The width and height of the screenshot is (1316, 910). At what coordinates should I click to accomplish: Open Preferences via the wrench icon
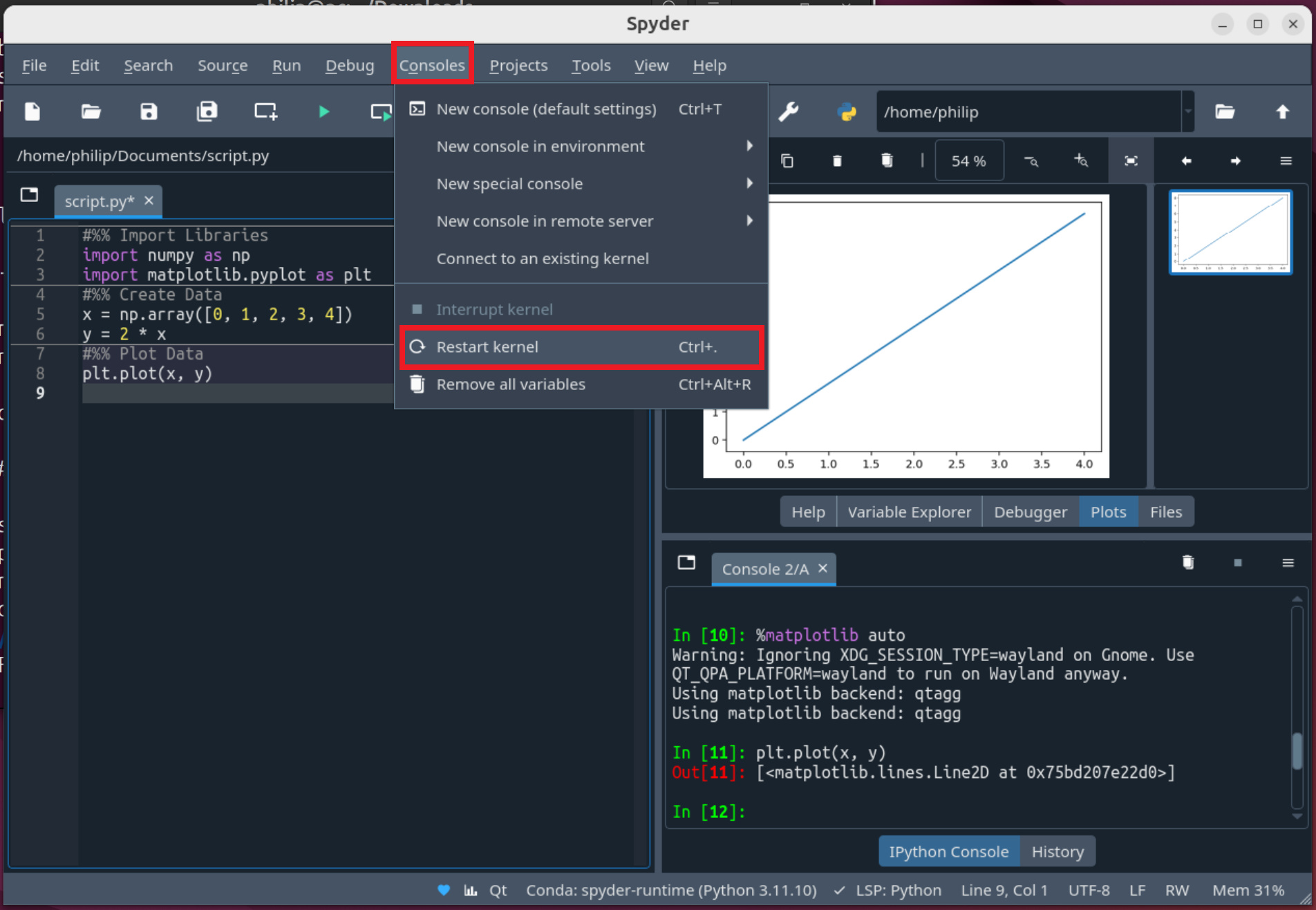tap(789, 111)
